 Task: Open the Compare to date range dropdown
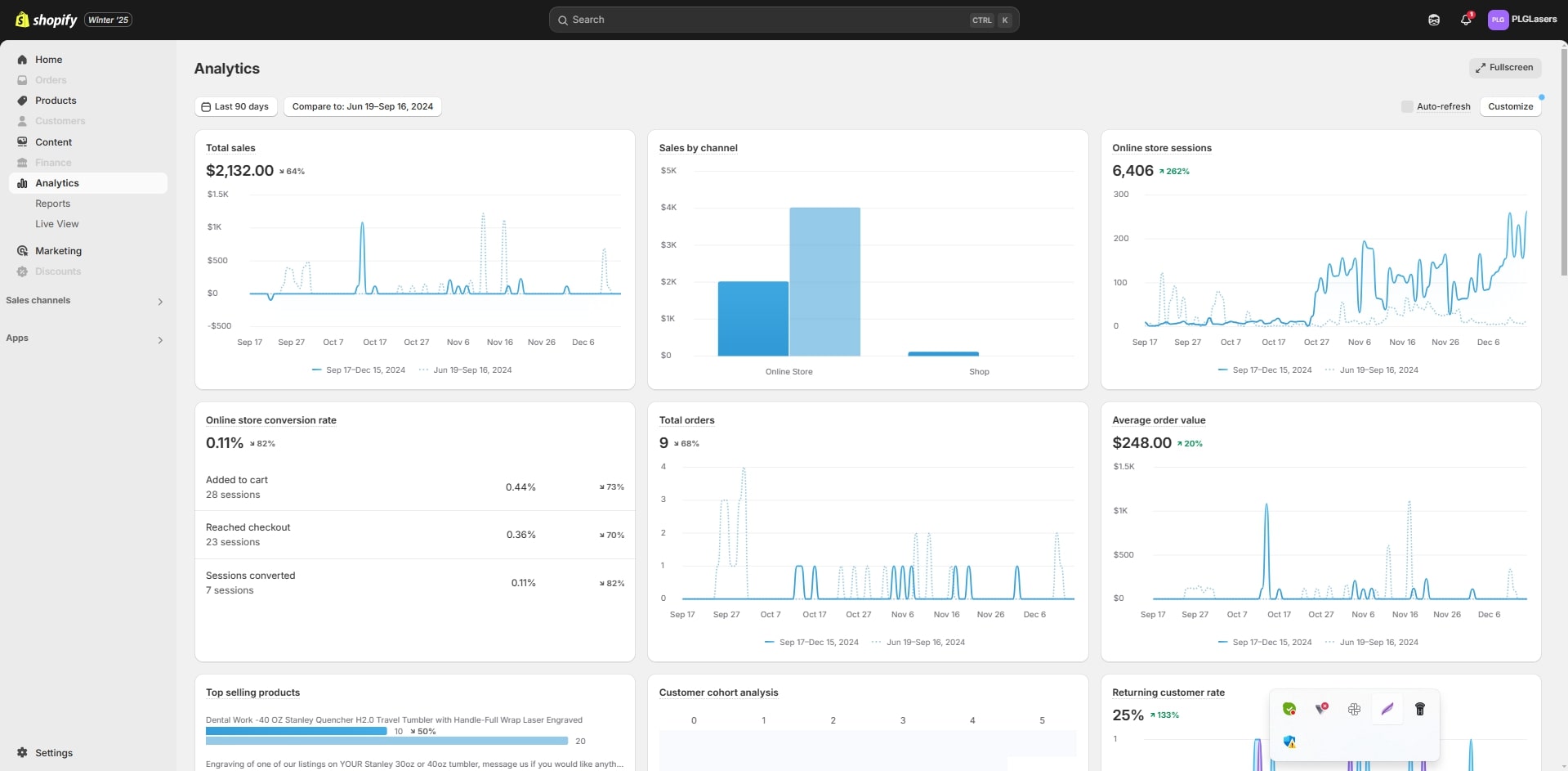363,106
